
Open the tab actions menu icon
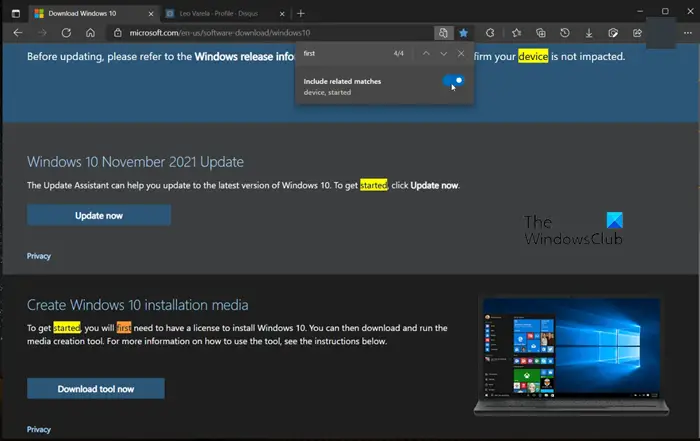click(16, 13)
